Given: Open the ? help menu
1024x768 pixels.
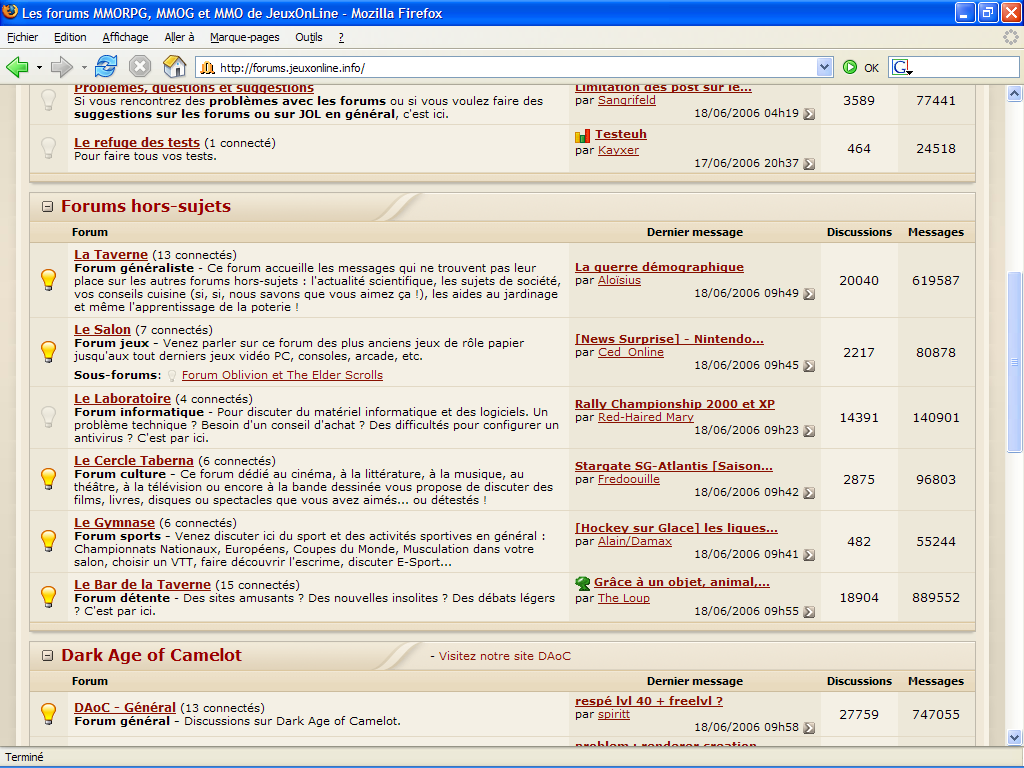Looking at the screenshot, I should pos(341,37).
